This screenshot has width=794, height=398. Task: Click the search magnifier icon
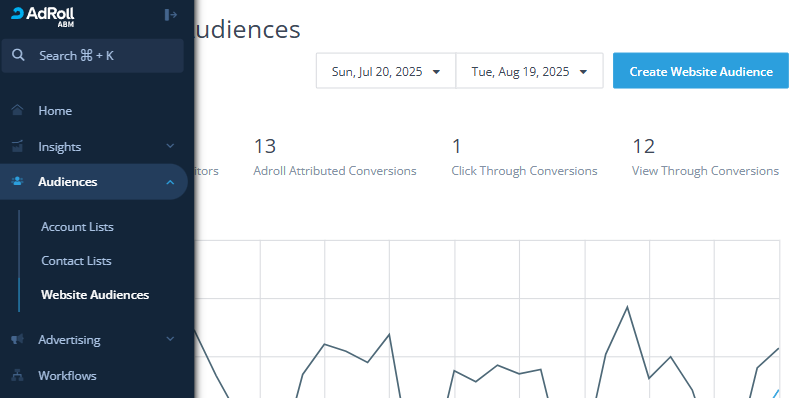click(x=18, y=55)
